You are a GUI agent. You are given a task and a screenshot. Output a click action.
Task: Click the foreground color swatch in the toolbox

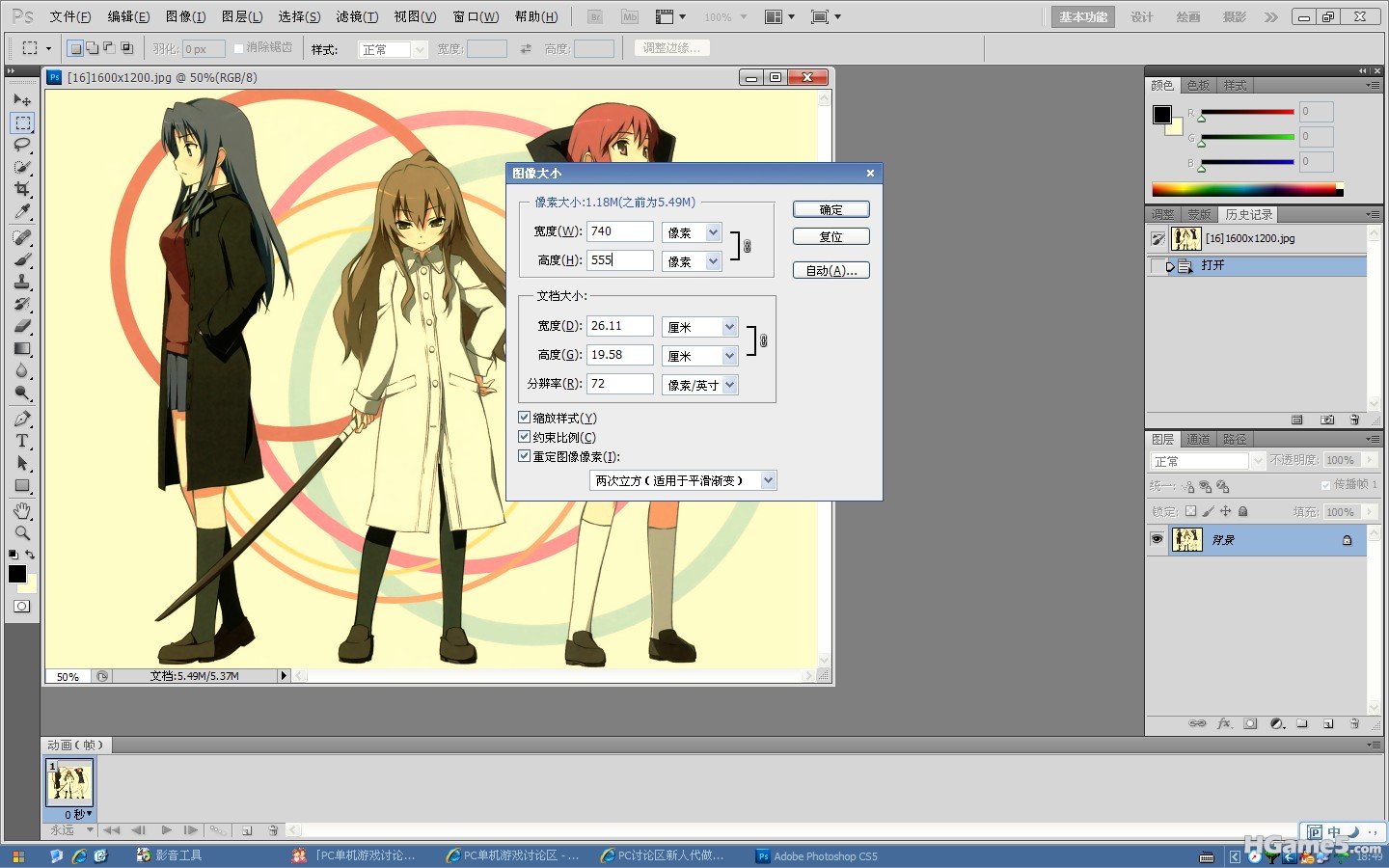[16, 573]
